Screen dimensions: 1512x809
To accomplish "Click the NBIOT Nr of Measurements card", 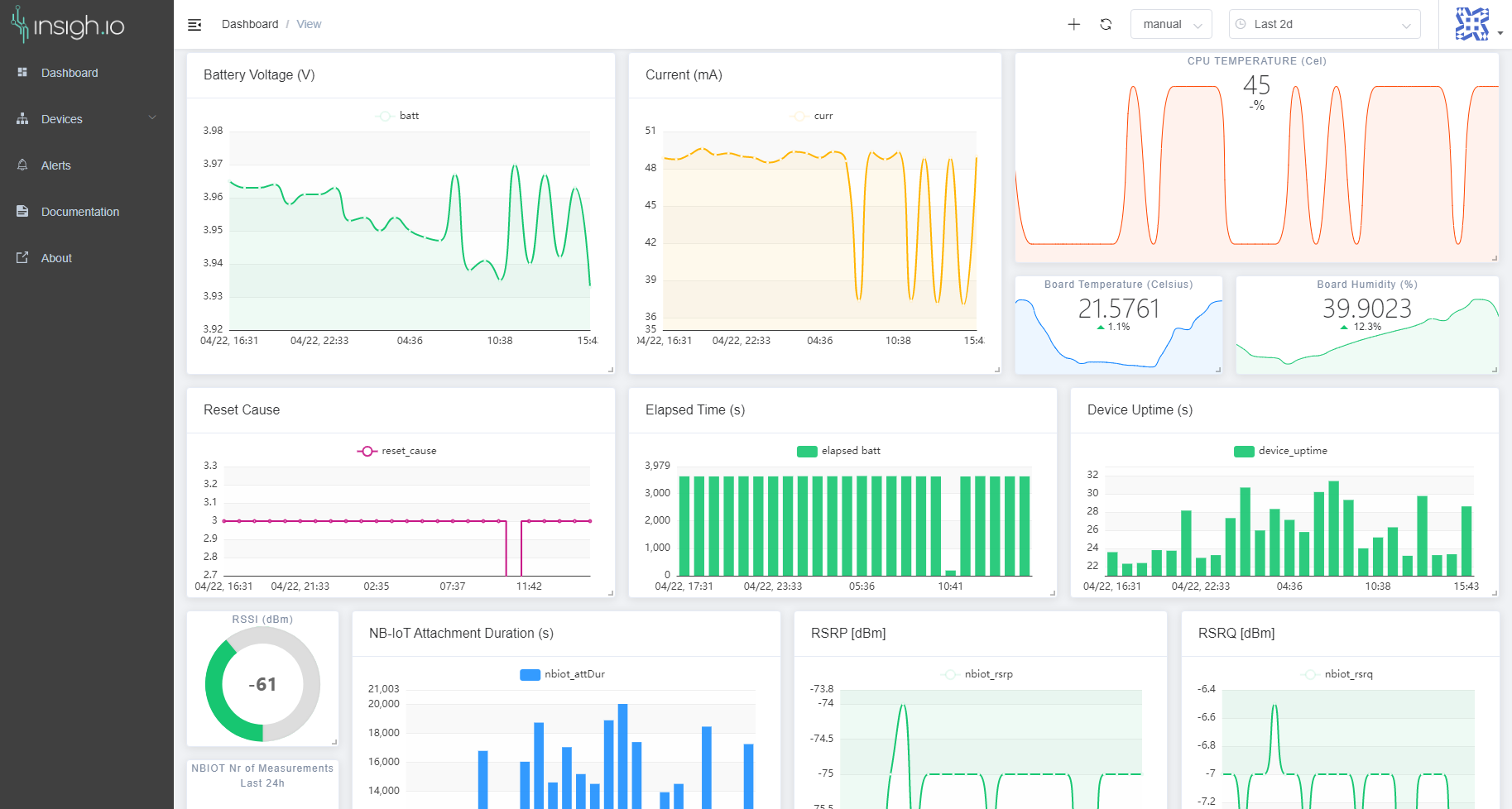I will point(262,784).
